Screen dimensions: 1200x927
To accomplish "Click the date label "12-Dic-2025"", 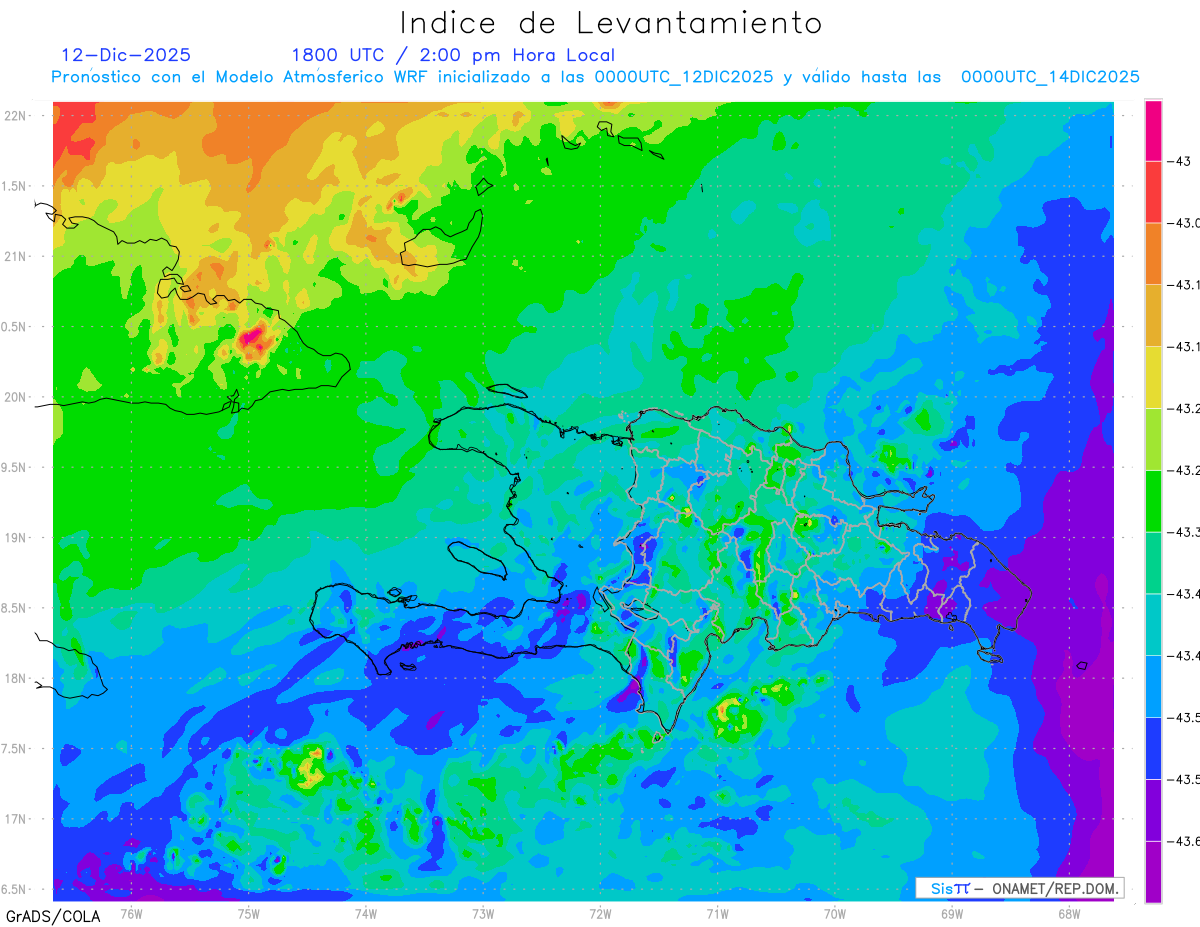I will [126, 55].
